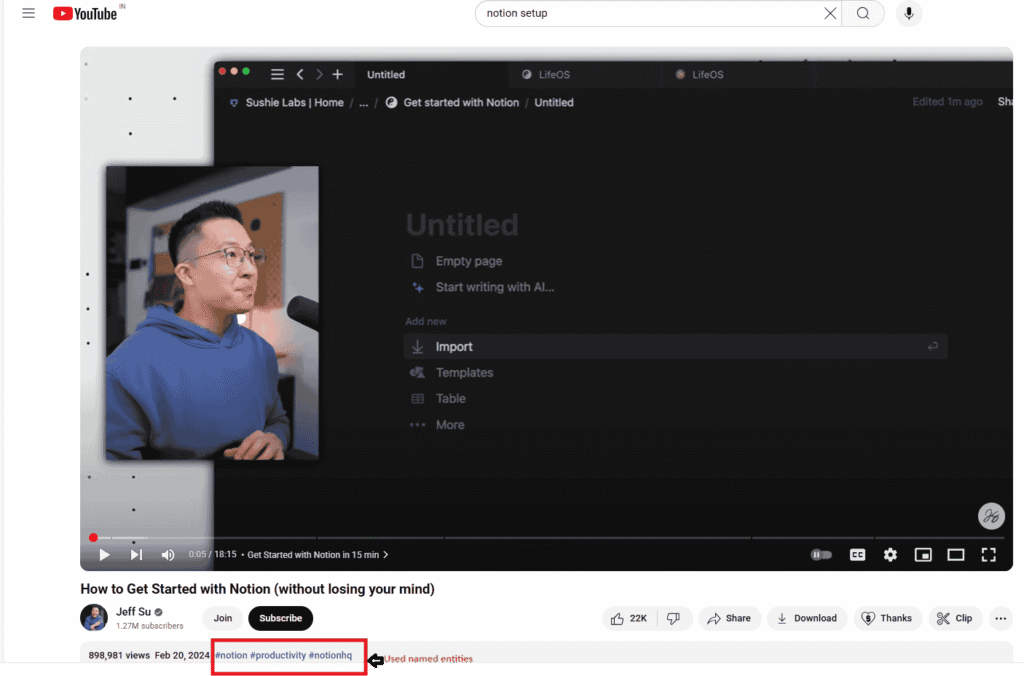Seek on the video progress bar
Screen dimensions: 1024x676
546,538
